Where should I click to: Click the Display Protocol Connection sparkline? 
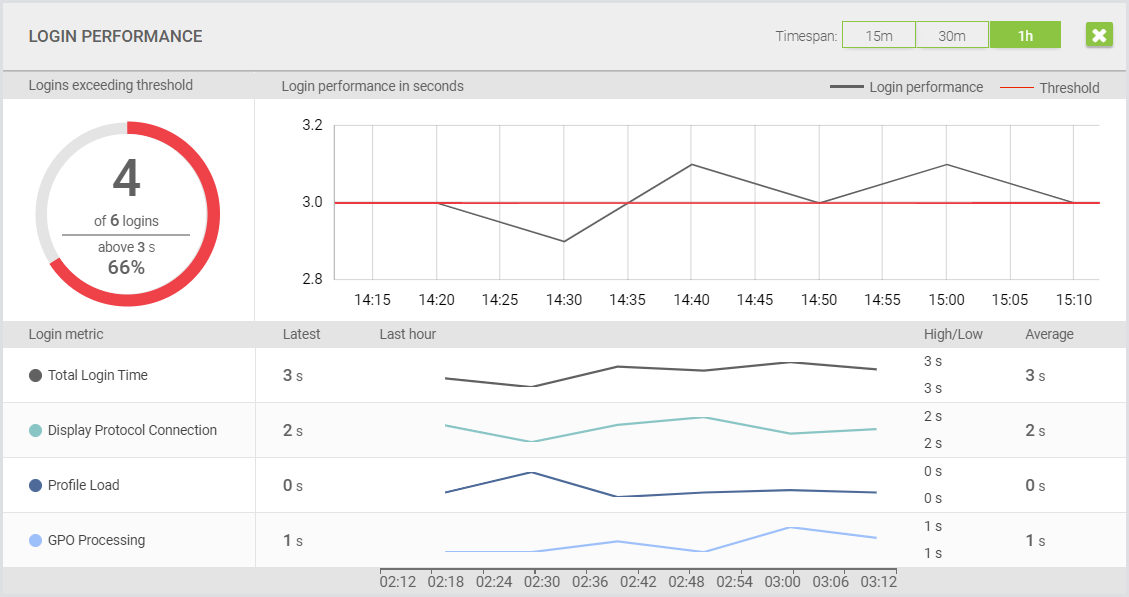[660, 428]
